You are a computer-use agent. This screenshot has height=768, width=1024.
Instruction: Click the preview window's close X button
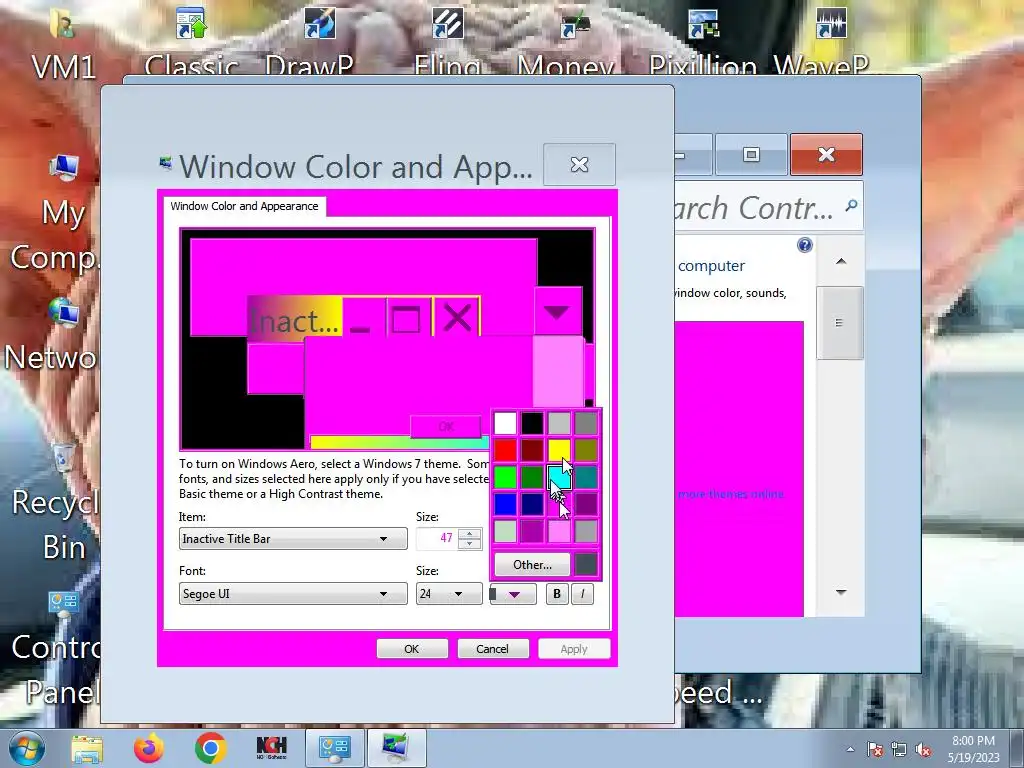[x=456, y=319]
